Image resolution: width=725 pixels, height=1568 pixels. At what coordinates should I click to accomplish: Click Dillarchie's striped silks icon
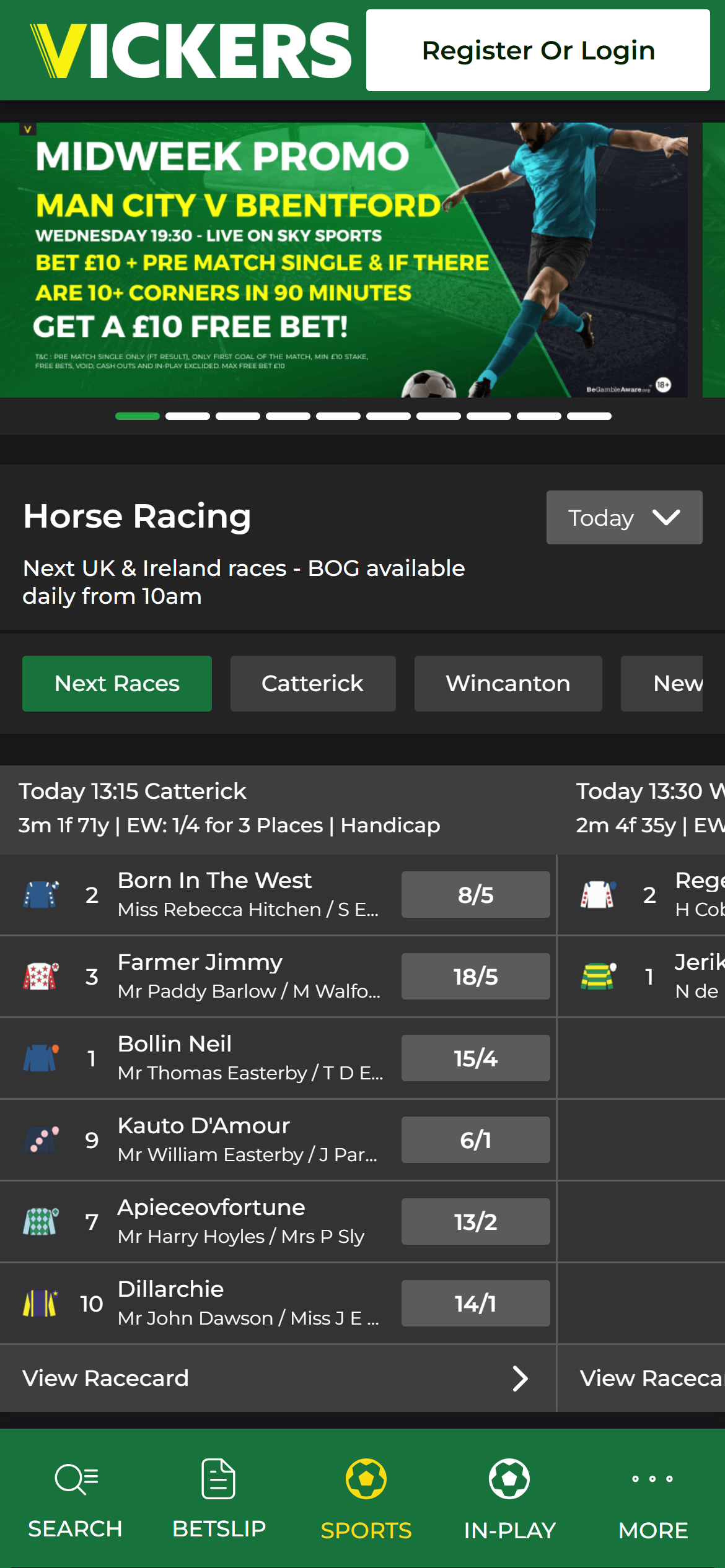pyautogui.click(x=41, y=1304)
